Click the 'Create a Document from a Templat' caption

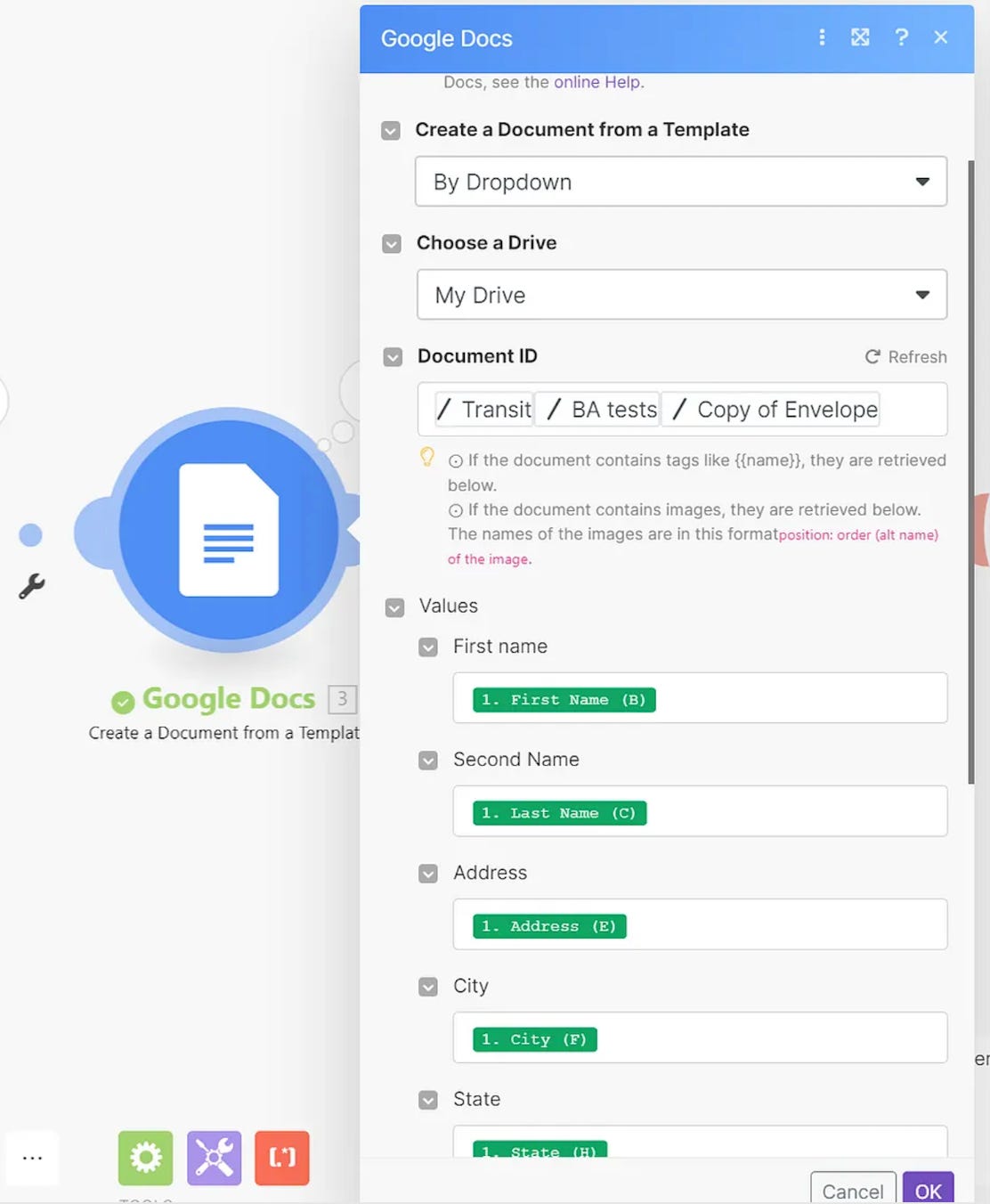pyautogui.click(x=223, y=733)
